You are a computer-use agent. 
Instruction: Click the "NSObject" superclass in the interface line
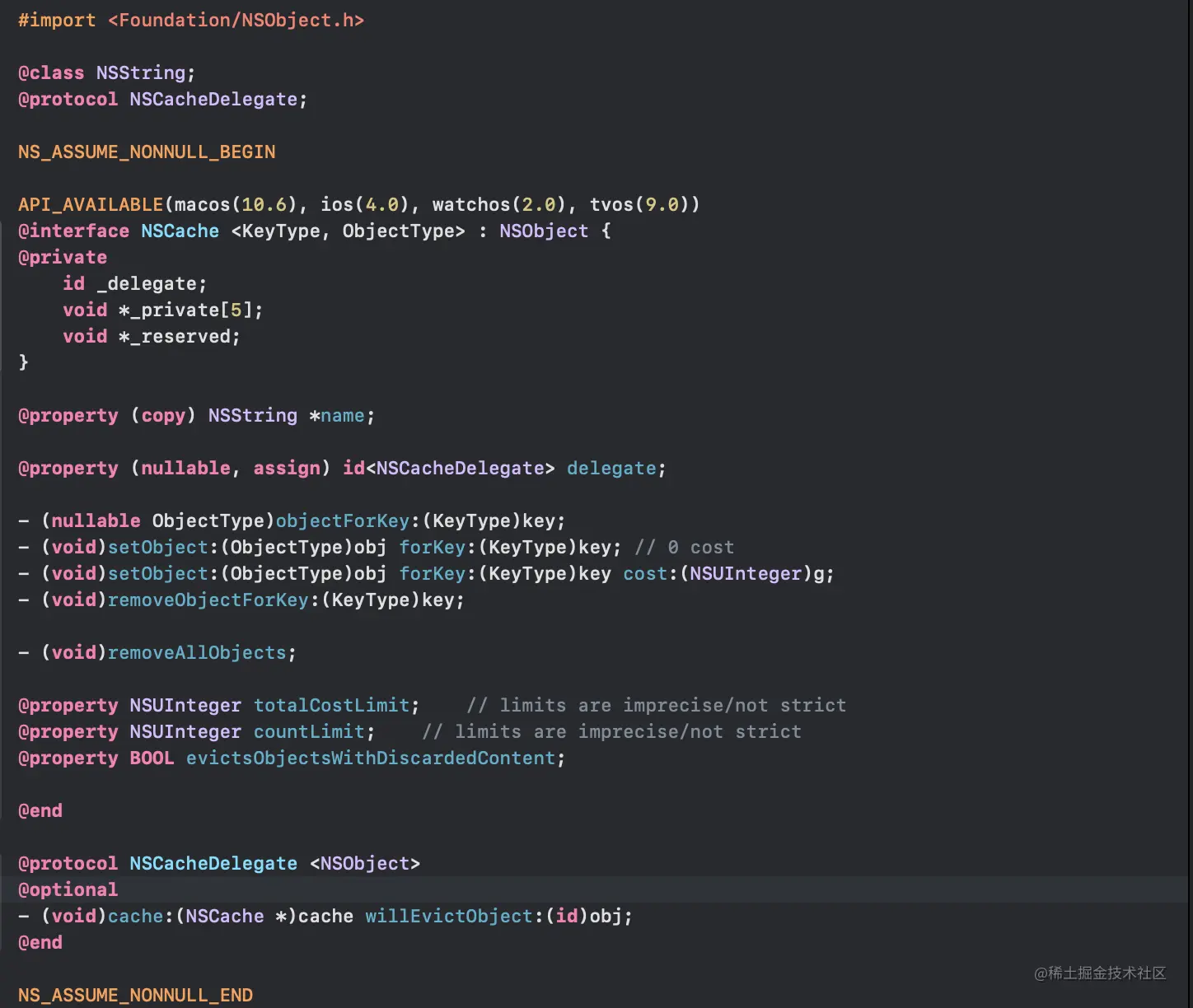click(x=544, y=231)
